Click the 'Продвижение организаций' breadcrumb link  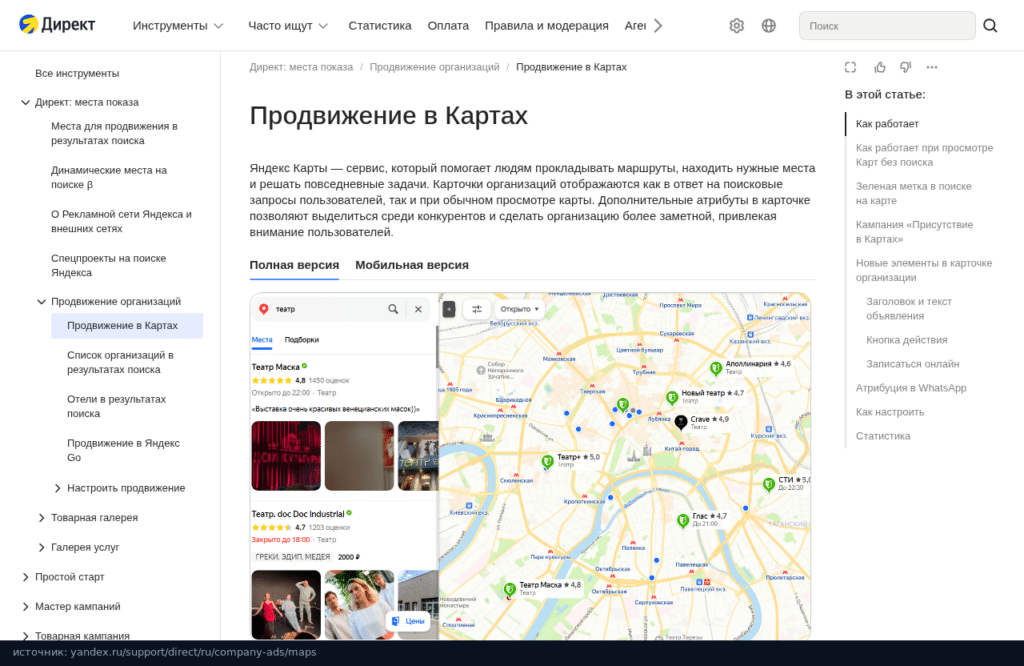pyautogui.click(x=434, y=67)
